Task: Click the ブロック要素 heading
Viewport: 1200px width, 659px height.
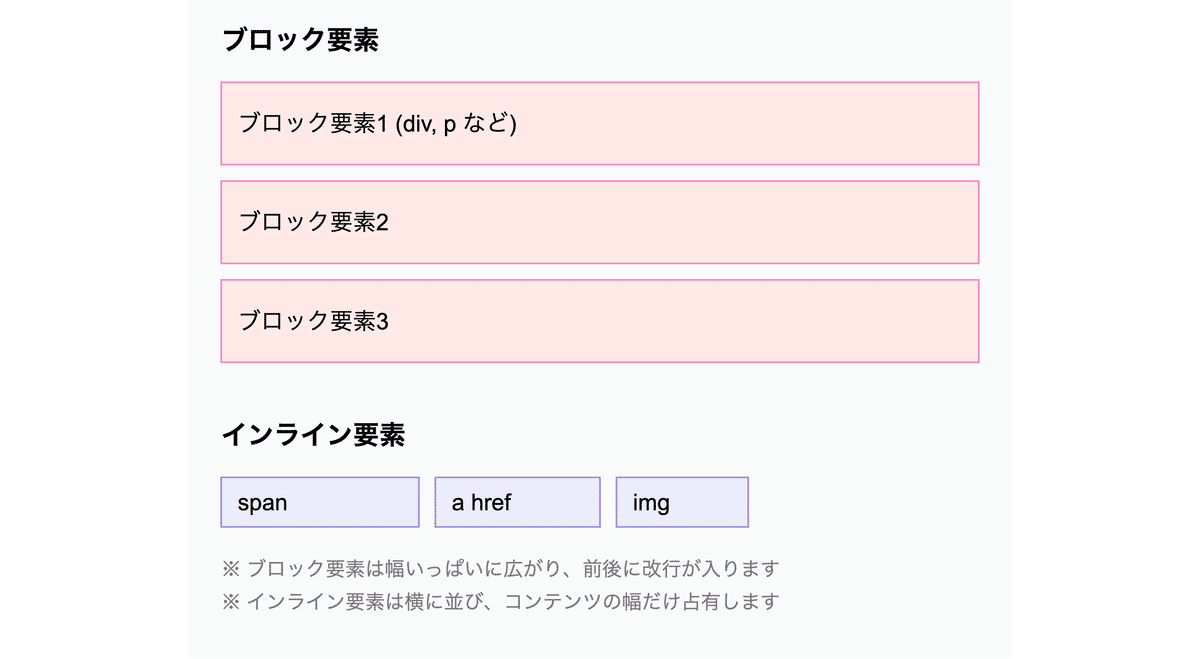Action: [300, 40]
